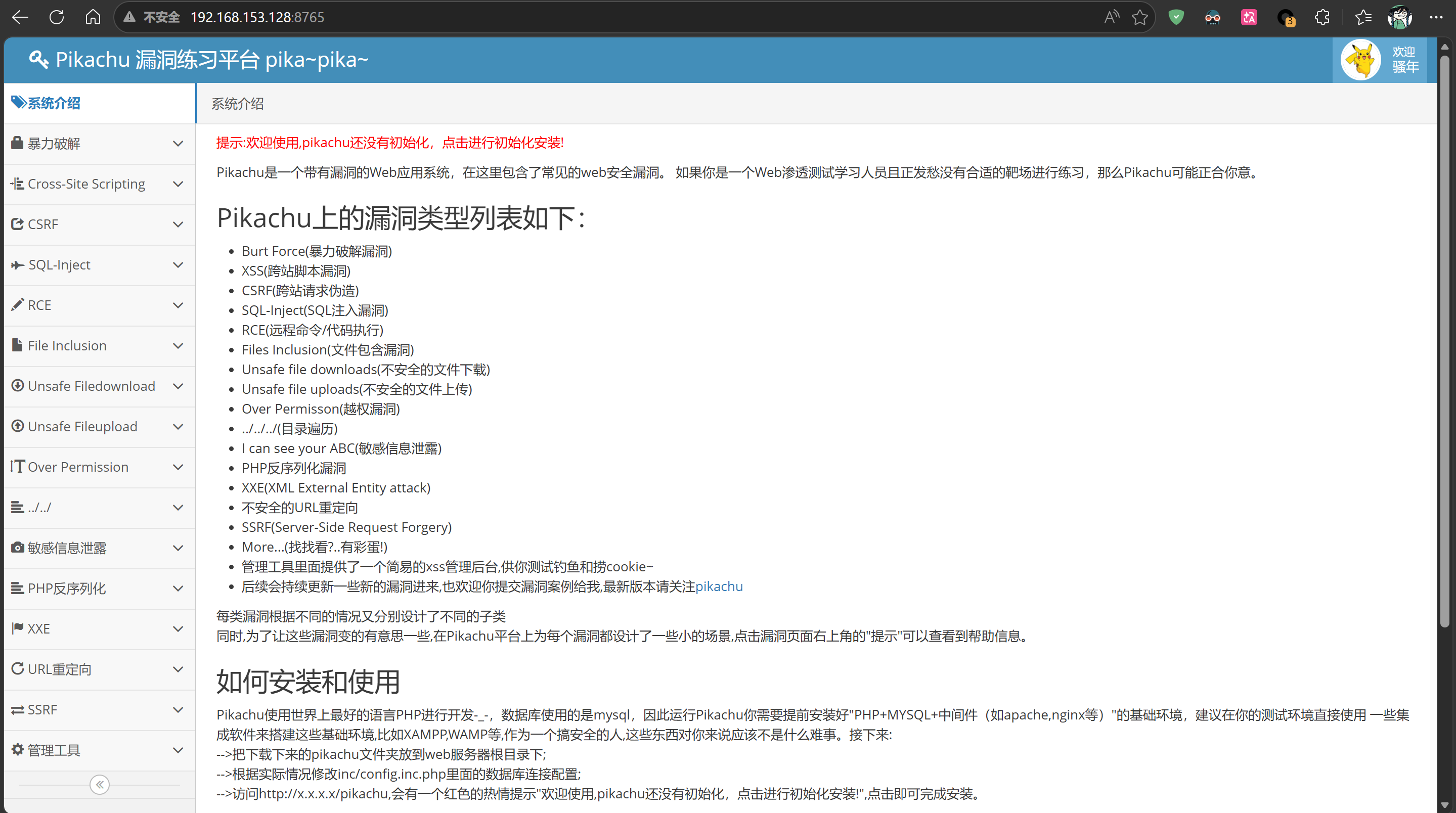The height and width of the screenshot is (813, 1456).
Task: Expand the 暴力破解 menu chevron
Action: coord(178,144)
